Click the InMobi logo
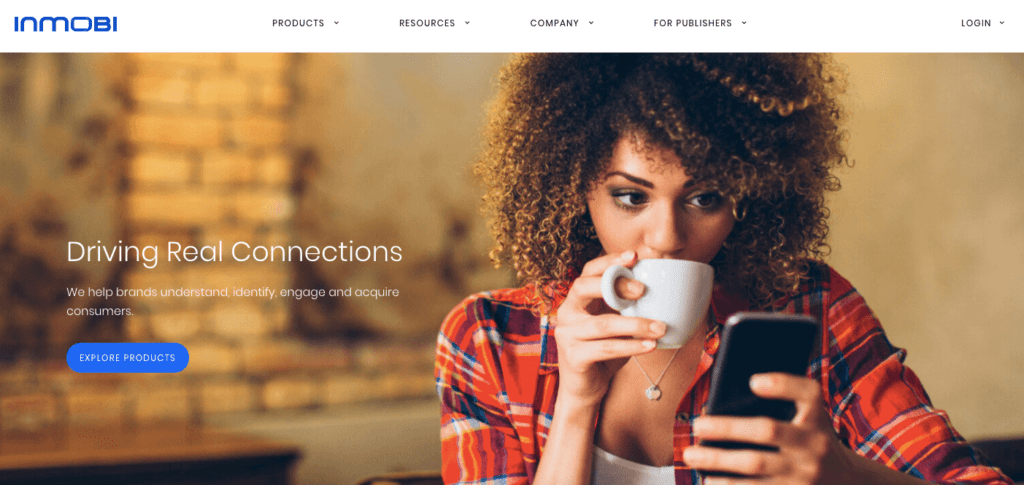This screenshot has width=1024, height=485. pos(65,24)
